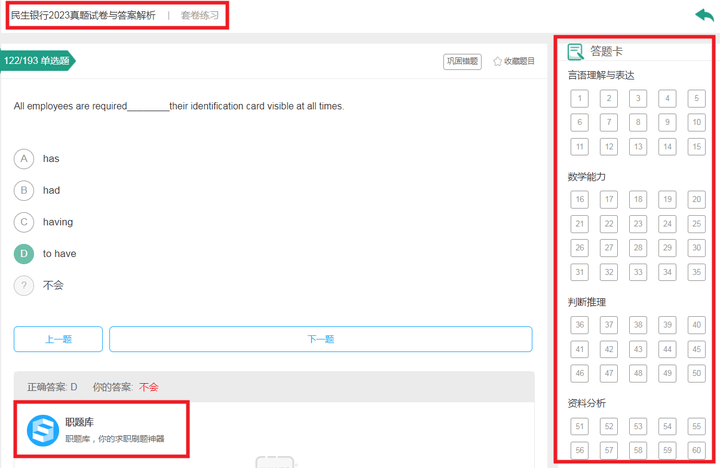This screenshot has height=468, width=720.
Task: Jump to question 15 in answer card
Action: pyautogui.click(x=697, y=147)
